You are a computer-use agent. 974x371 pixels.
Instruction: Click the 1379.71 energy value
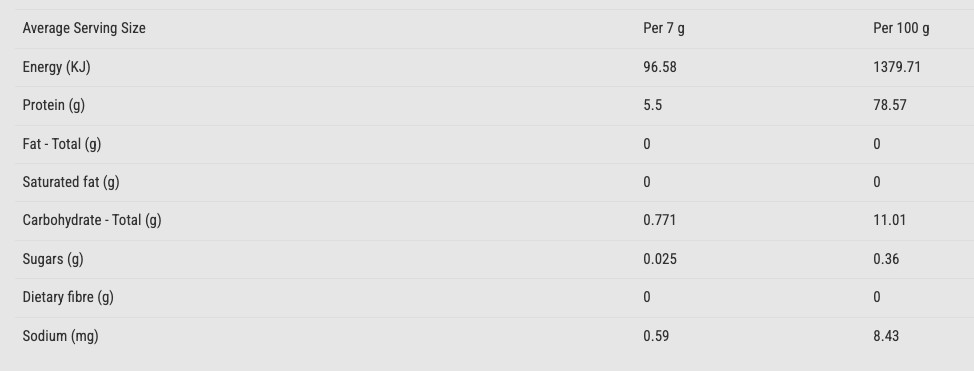[896, 67]
